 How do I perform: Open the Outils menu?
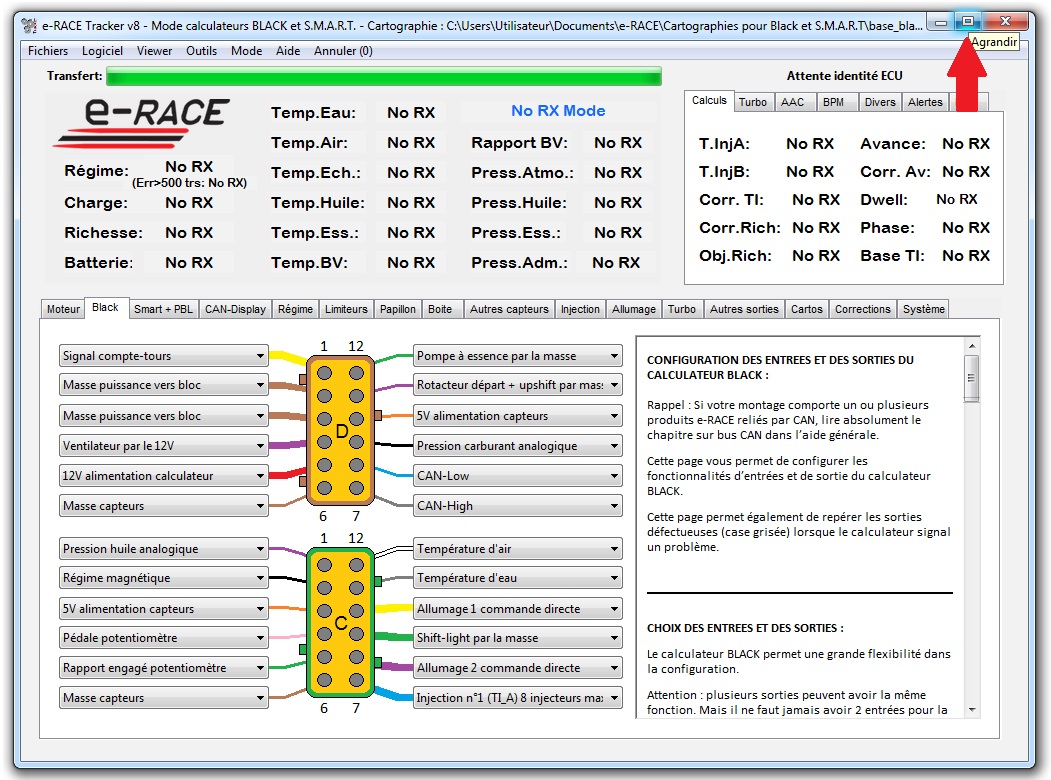click(201, 51)
